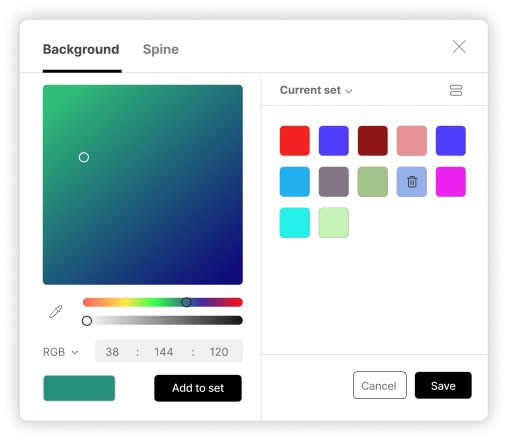Edit the green value field 144
The image size is (508, 441).
pos(164,352)
